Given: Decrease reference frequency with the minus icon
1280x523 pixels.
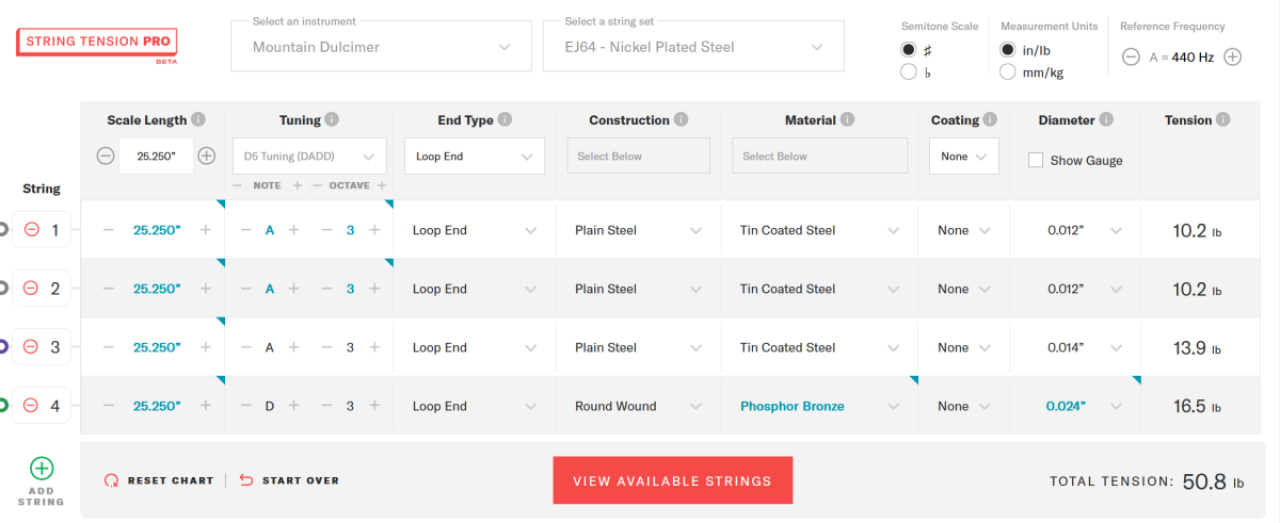Looking at the screenshot, I should [1131, 57].
